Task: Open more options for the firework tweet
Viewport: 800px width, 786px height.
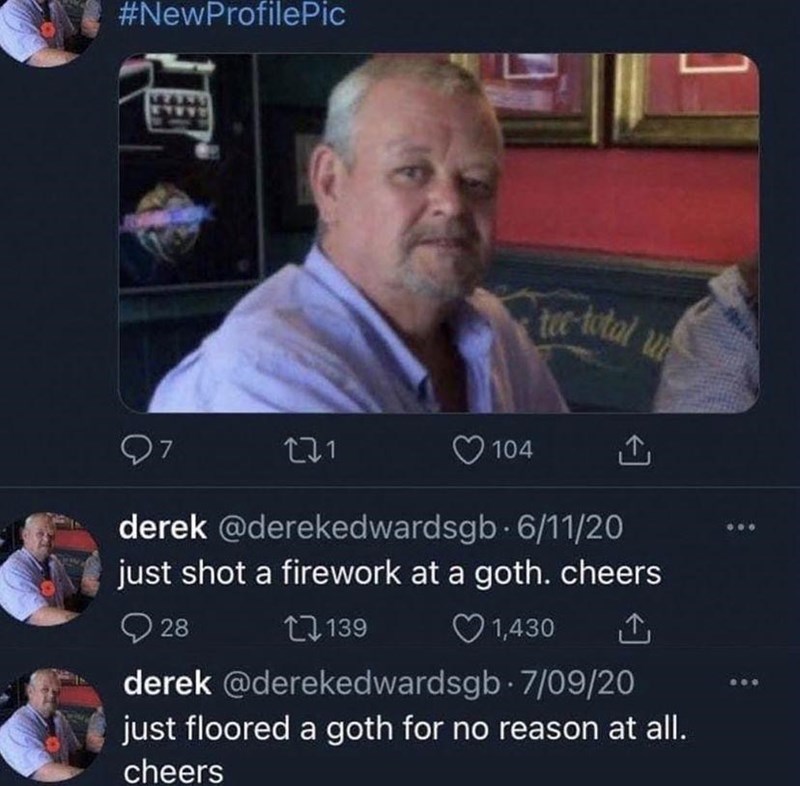Action: tap(741, 527)
